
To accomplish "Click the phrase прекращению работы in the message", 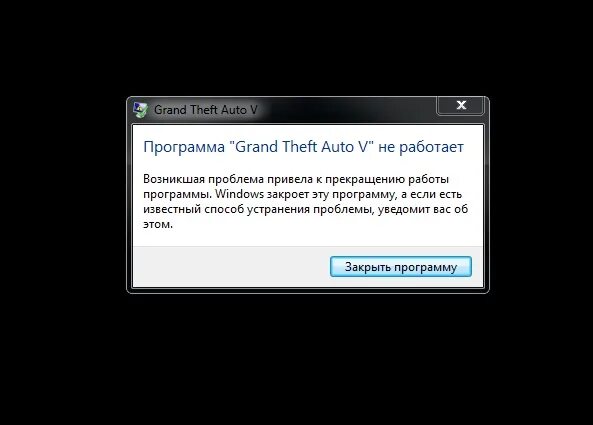I will point(387,179).
